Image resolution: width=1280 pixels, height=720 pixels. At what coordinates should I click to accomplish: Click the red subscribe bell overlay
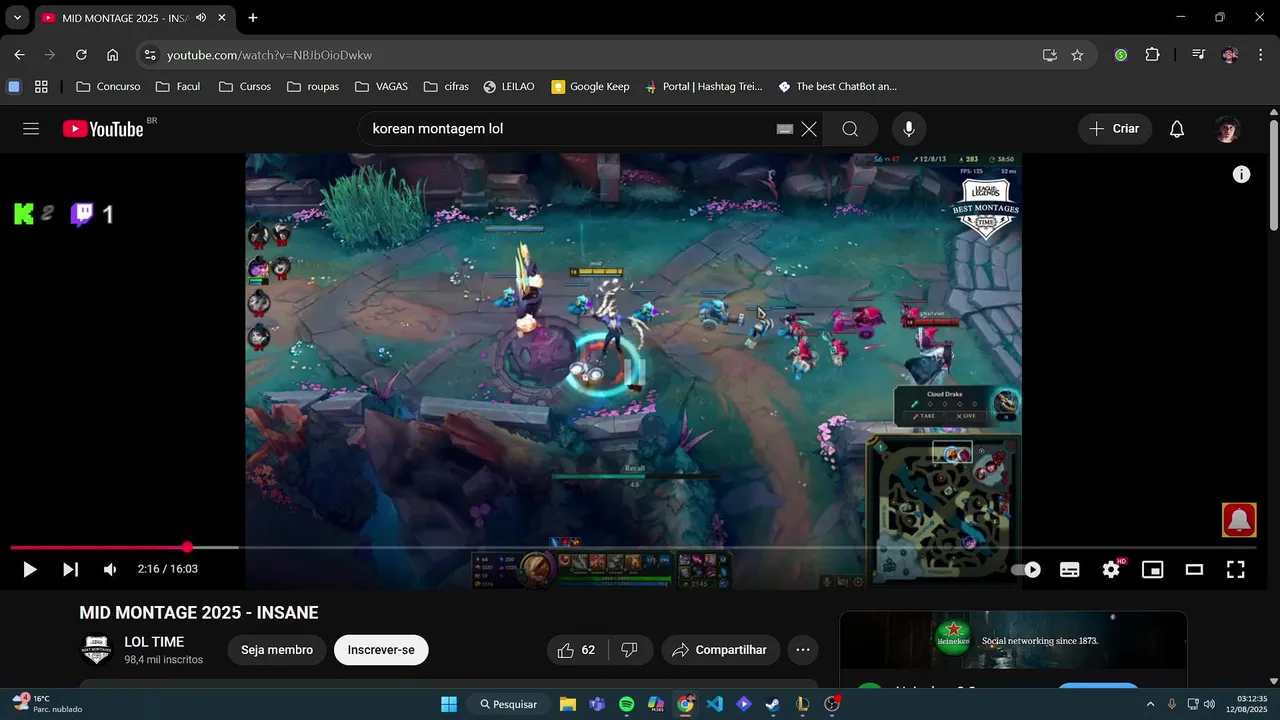coord(1239,519)
